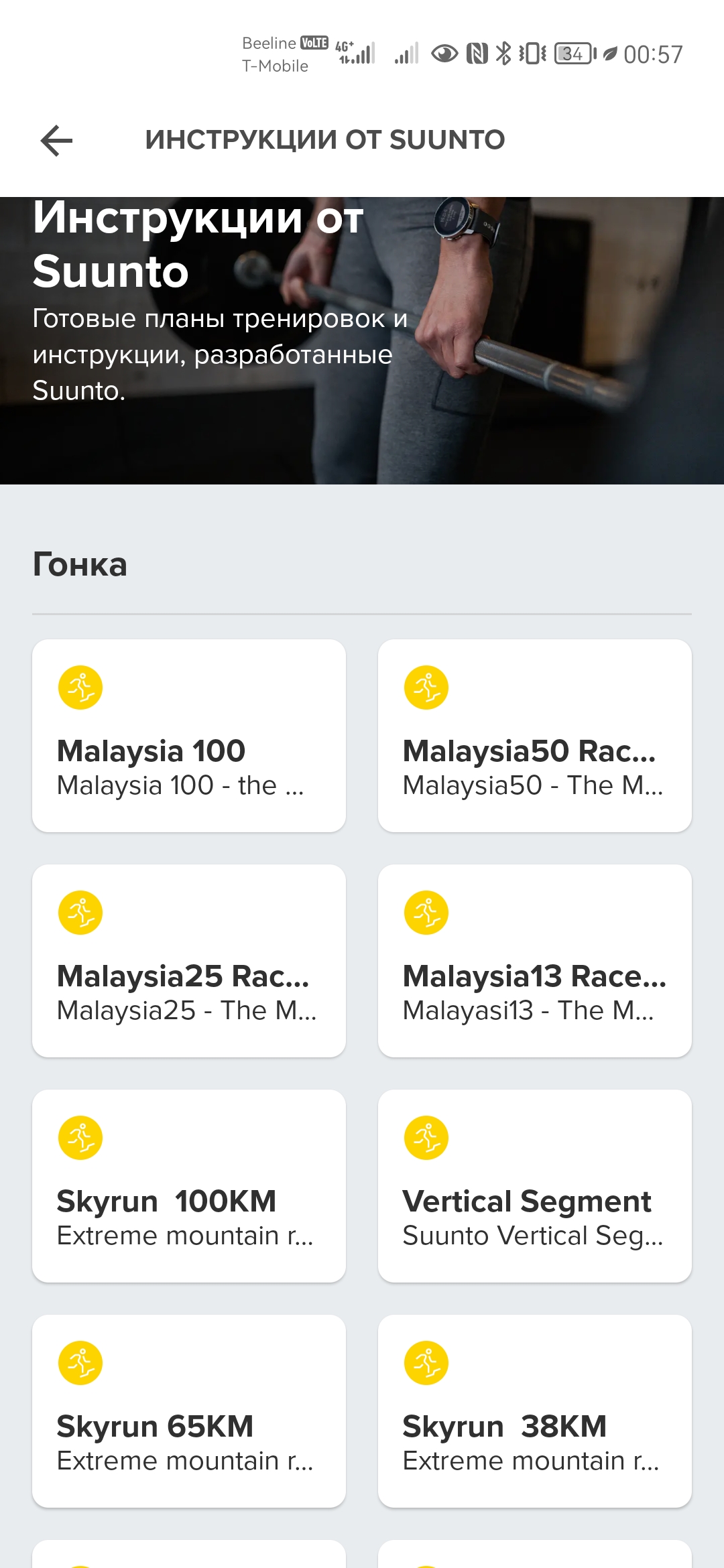Screen dimensions: 724x1568
Task: Tap the running icon on Malaysia50 Race card
Action: coord(426,688)
